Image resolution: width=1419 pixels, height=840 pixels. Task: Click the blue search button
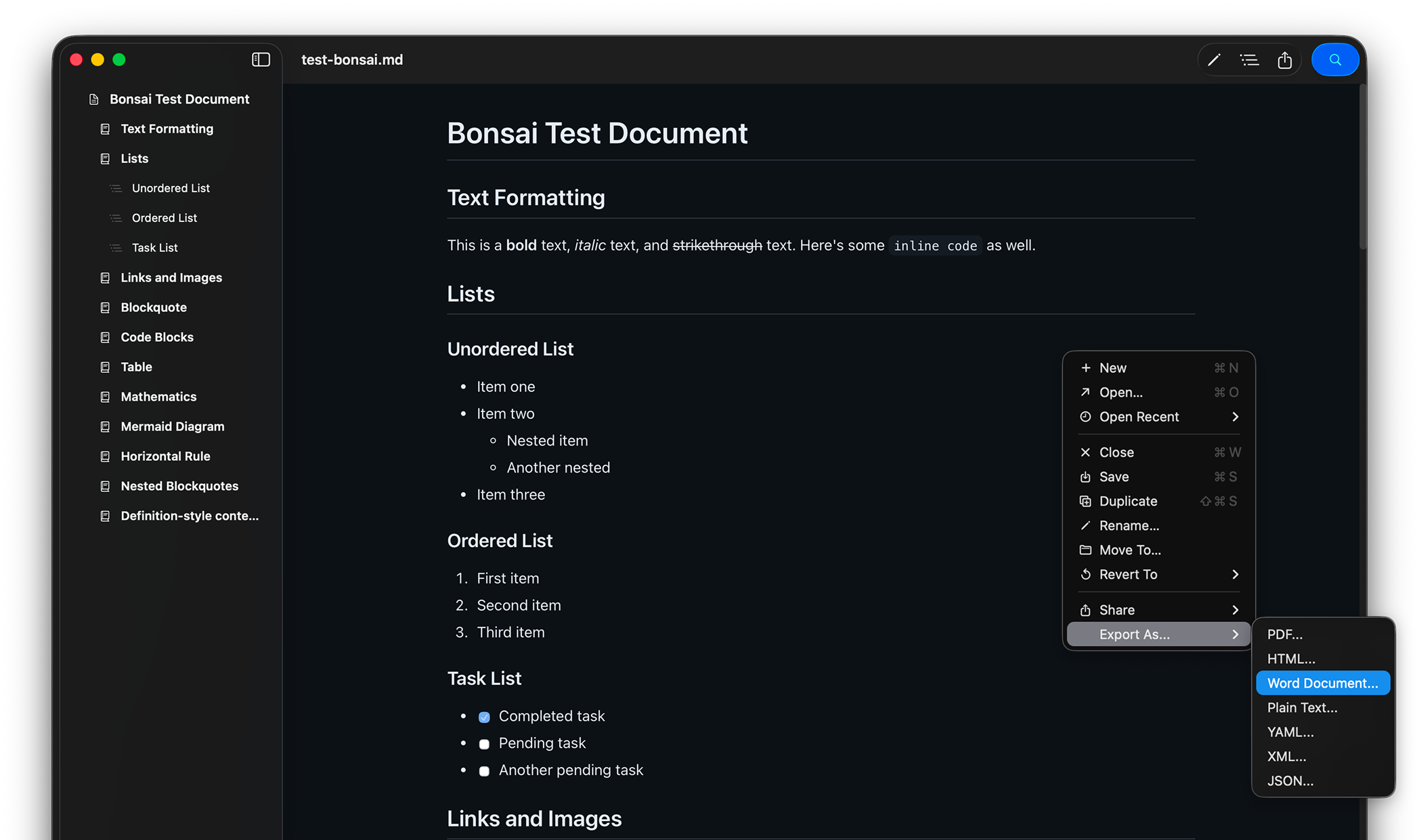[x=1334, y=60]
